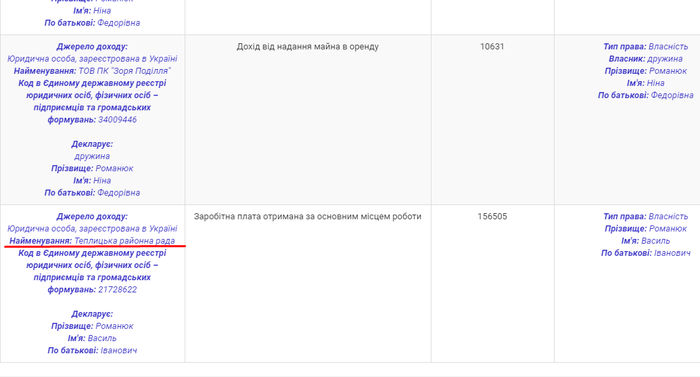Click 'По батькові: Федорівна' in the right column
The width and height of the screenshot is (700, 377).
point(646,95)
